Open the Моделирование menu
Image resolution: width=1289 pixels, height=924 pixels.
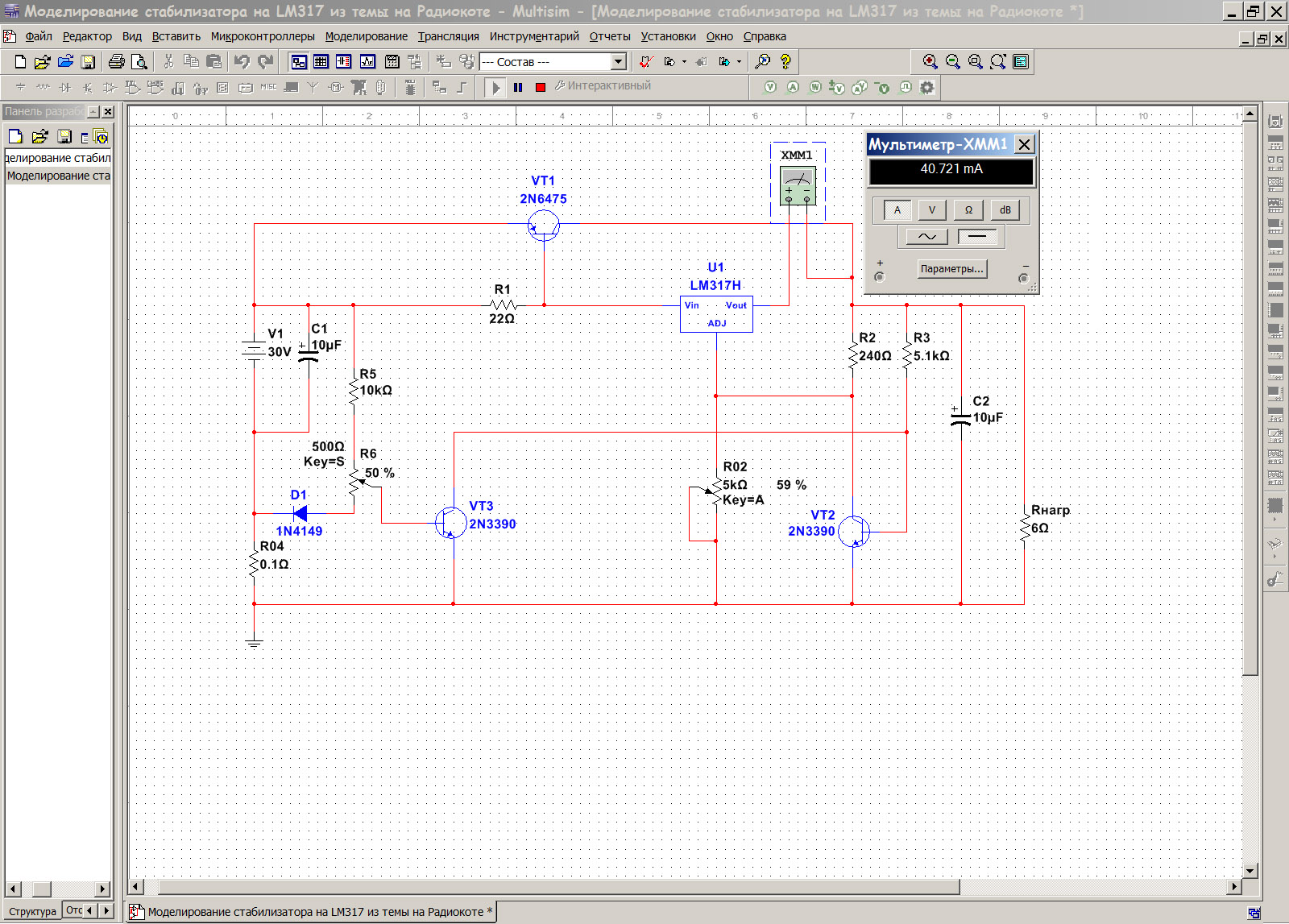coord(366,36)
